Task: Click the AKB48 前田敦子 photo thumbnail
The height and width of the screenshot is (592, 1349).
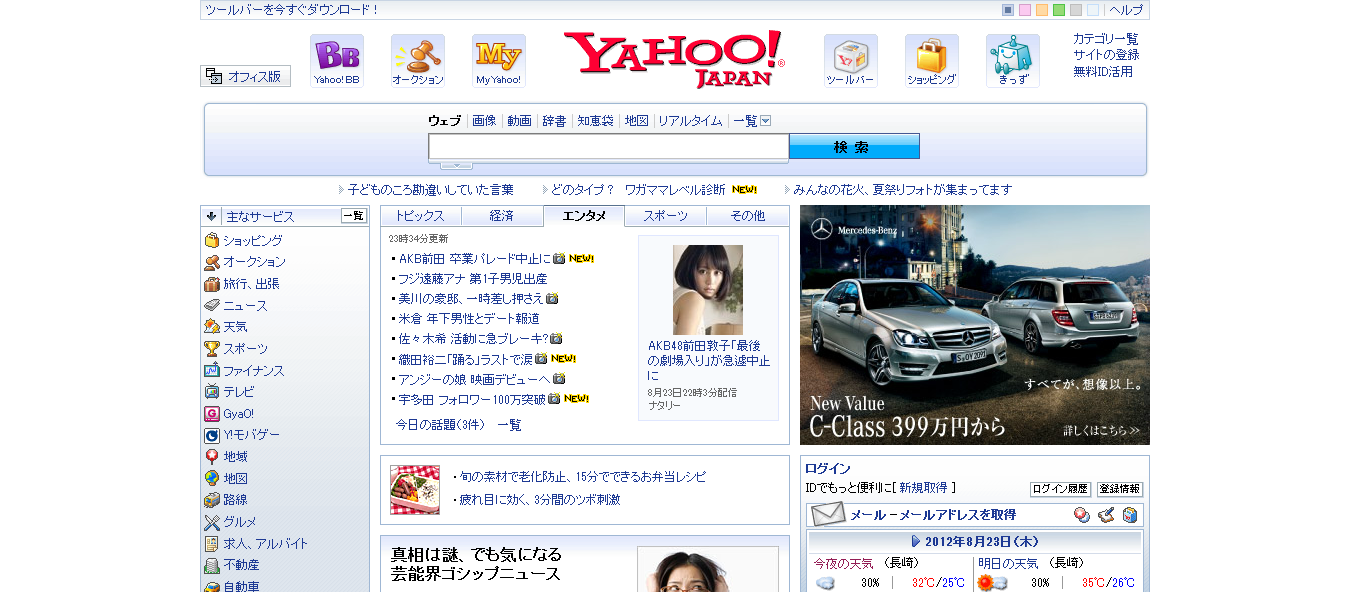Action: (x=708, y=290)
